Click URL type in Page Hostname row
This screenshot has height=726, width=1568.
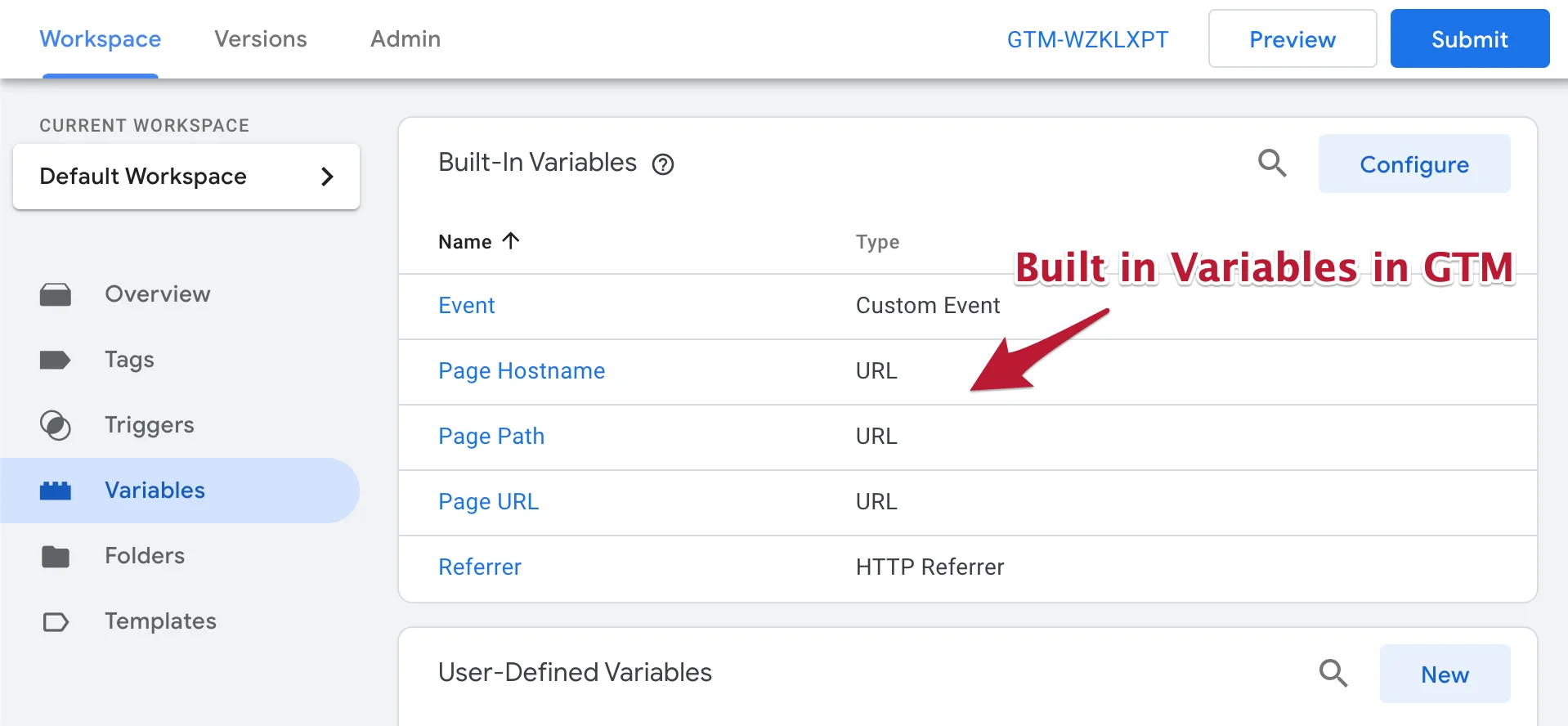(x=876, y=370)
